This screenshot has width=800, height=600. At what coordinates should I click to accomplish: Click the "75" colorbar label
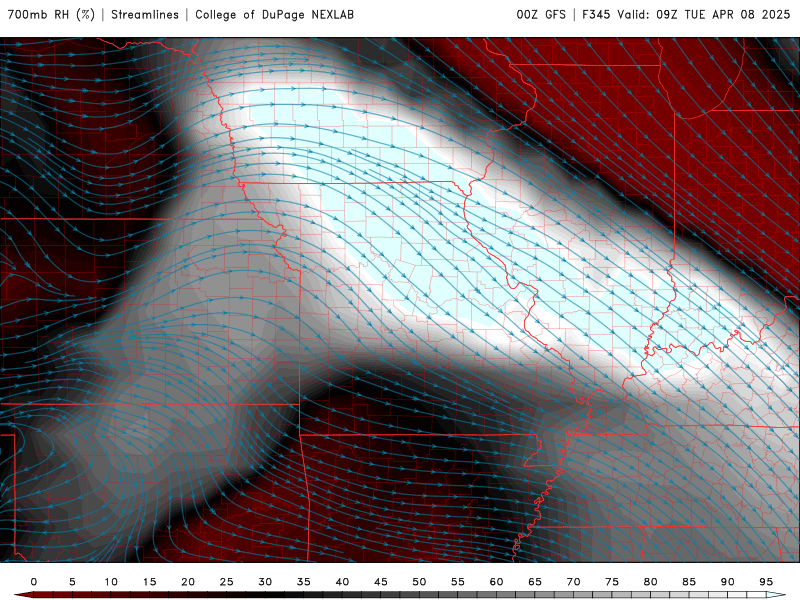tap(612, 582)
